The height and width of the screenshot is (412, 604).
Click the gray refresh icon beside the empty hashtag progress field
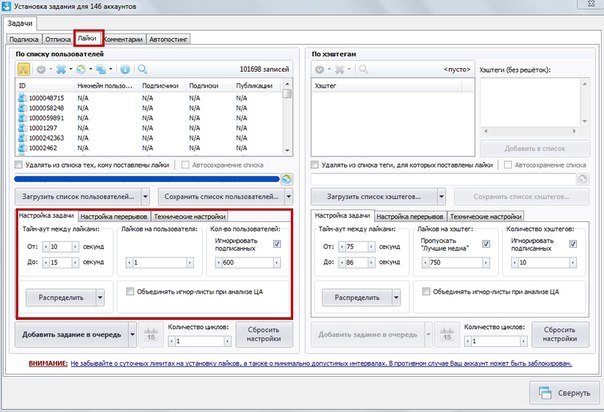583,179
